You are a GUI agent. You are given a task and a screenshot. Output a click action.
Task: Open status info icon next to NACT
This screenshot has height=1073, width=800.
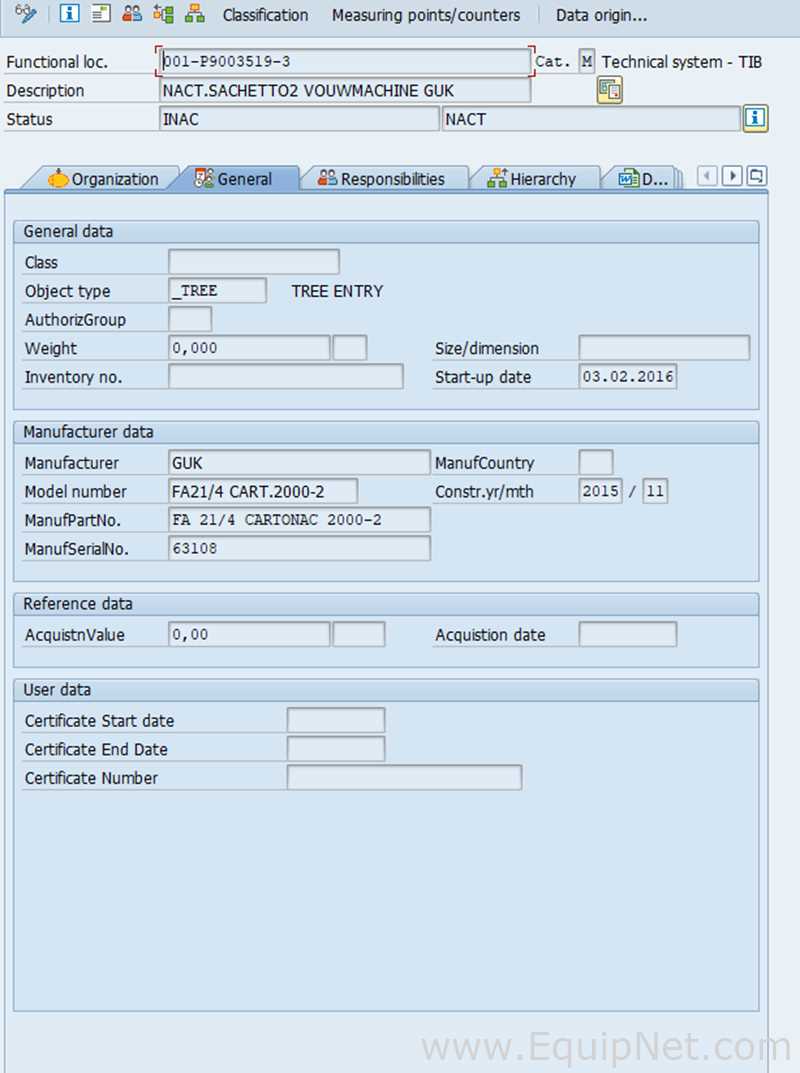tap(755, 118)
